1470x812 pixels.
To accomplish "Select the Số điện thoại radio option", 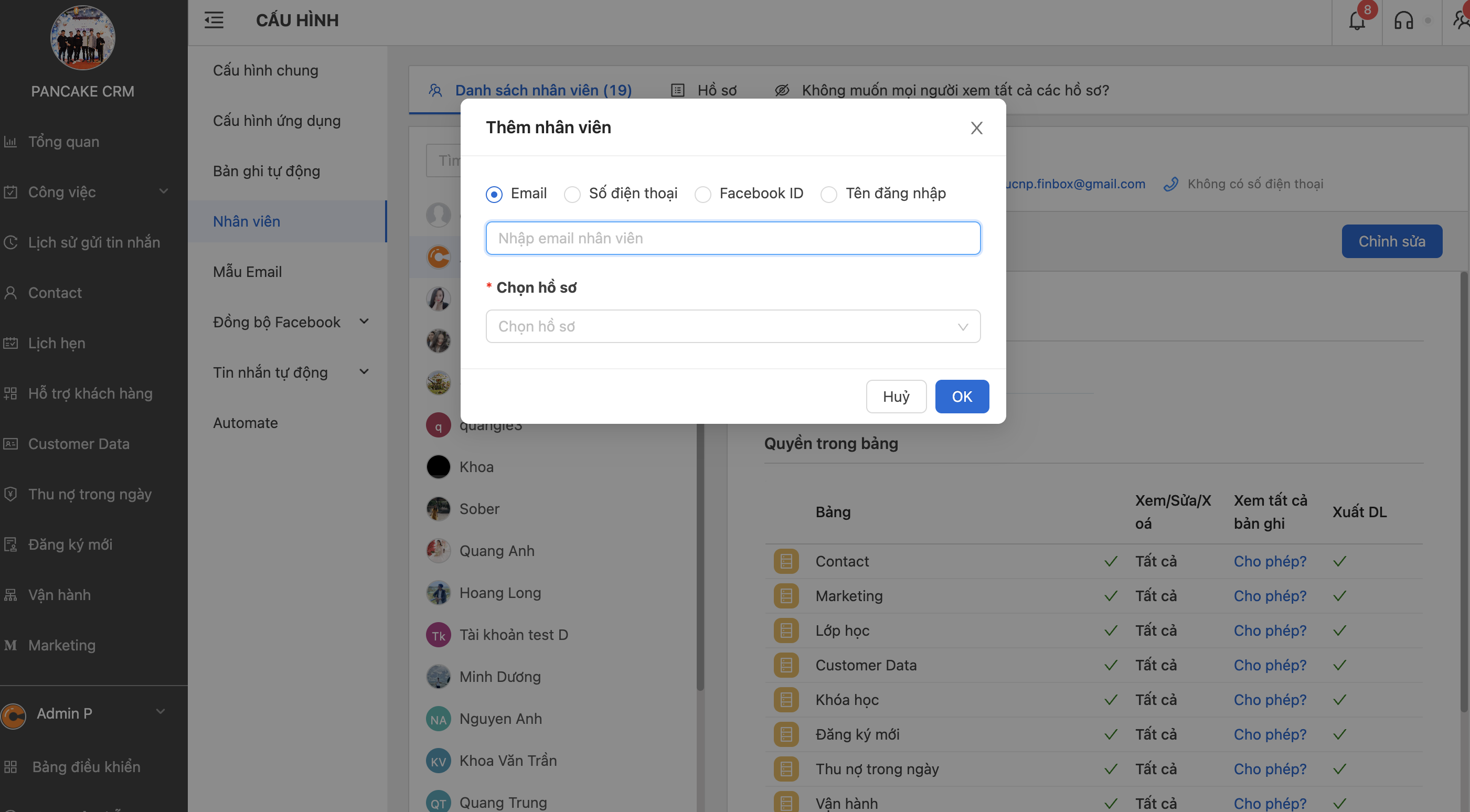I will point(572,195).
